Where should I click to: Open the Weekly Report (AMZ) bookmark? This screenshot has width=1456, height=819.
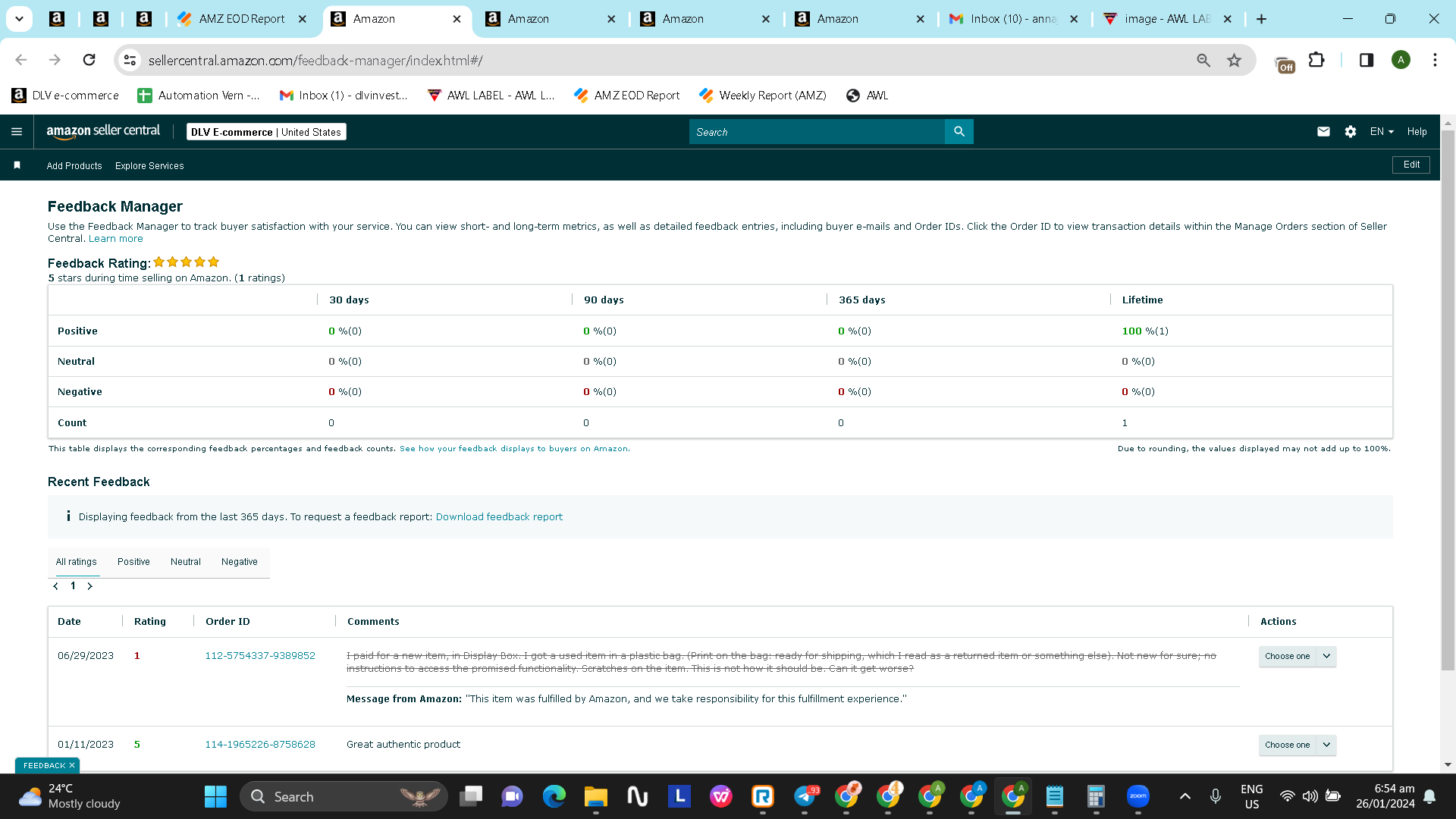763,96
